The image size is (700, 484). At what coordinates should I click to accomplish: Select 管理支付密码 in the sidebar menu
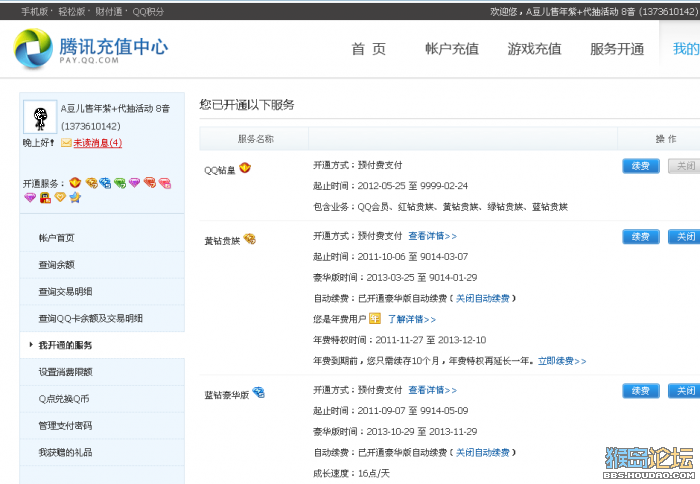tap(66, 426)
